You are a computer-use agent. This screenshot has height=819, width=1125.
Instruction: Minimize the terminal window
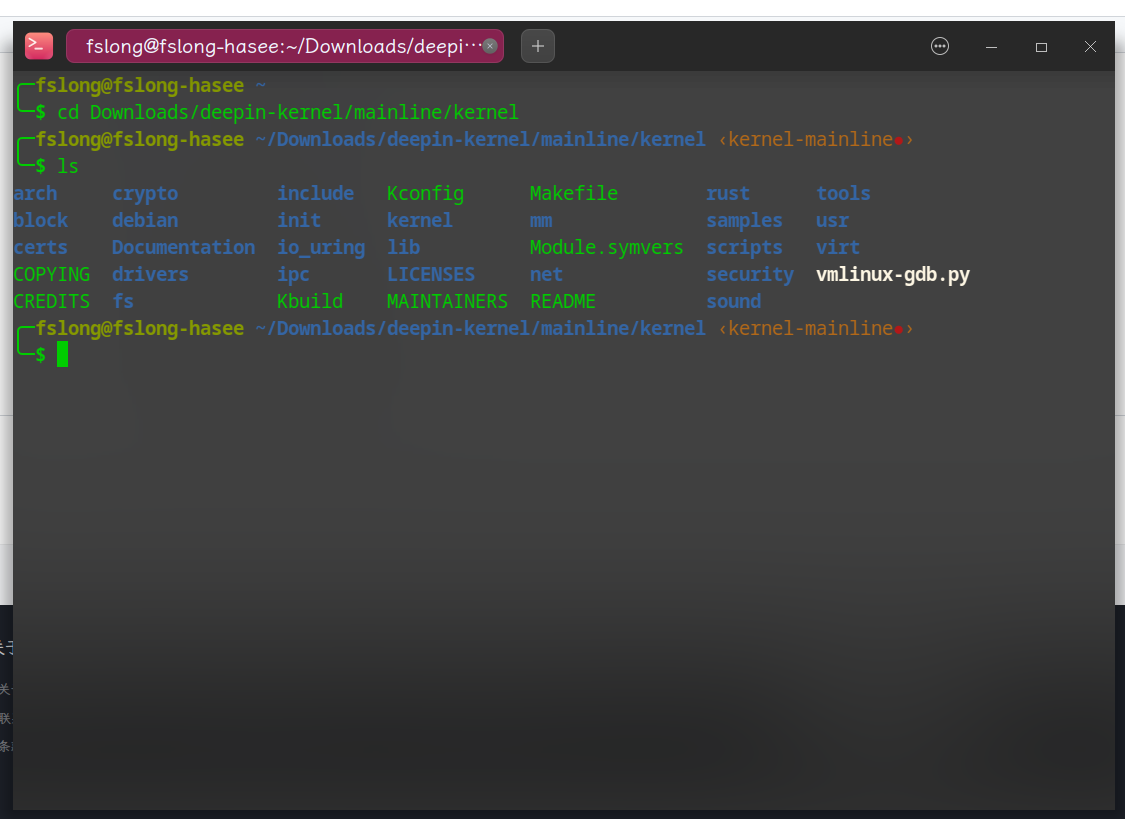pyautogui.click(x=992, y=47)
